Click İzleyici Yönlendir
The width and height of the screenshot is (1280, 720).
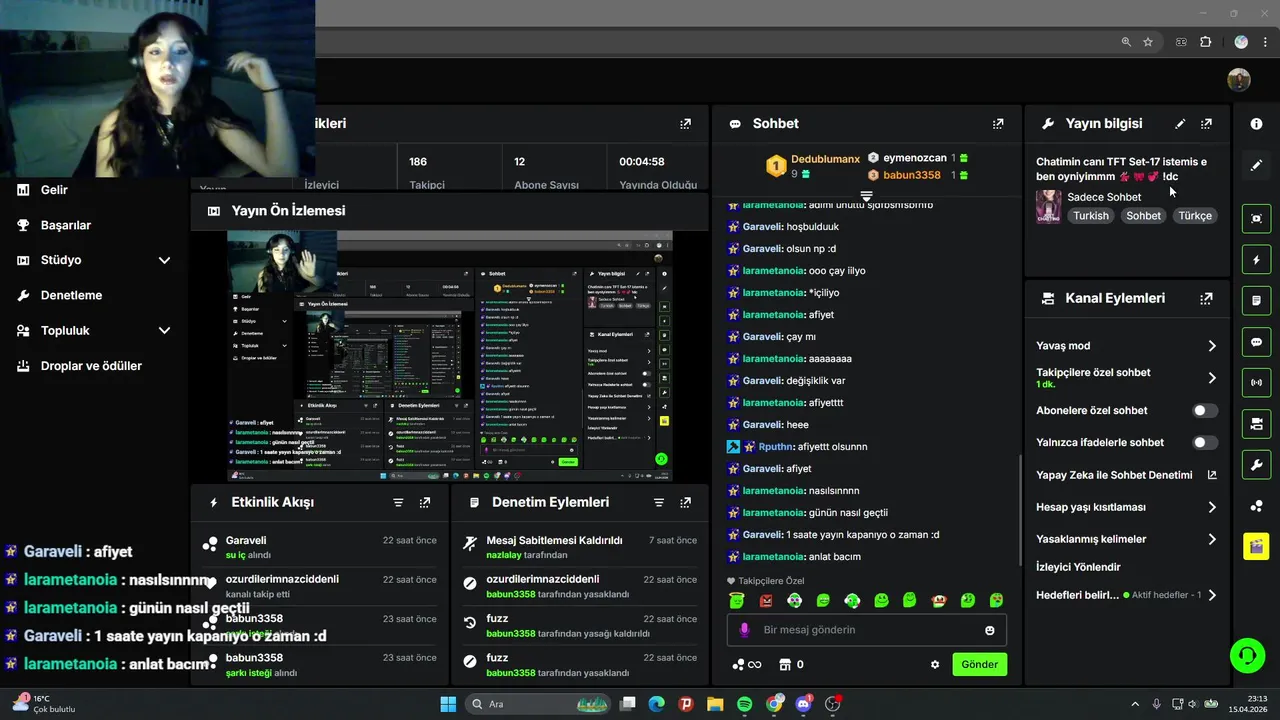click(1078, 567)
